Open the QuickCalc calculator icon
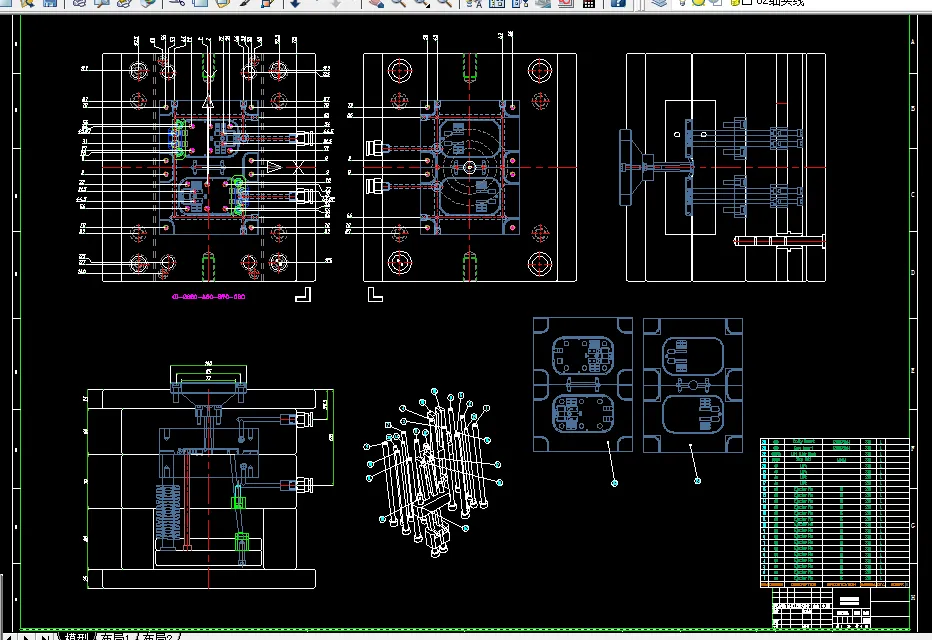Viewport: 932px width, 640px height. (x=589, y=3)
